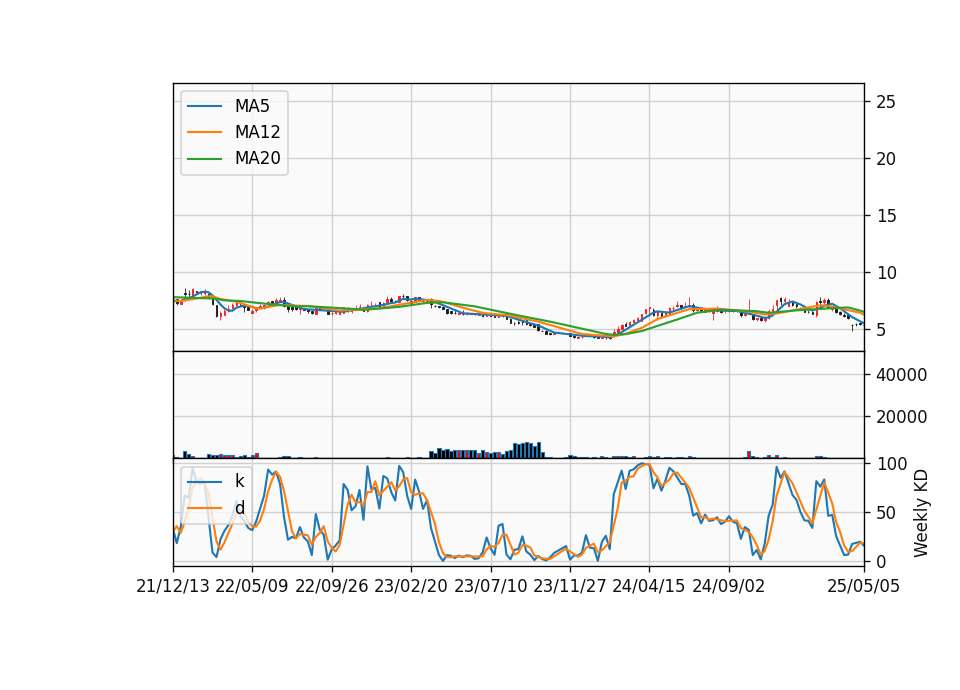Click the k legend label in KD panel

coord(239,481)
